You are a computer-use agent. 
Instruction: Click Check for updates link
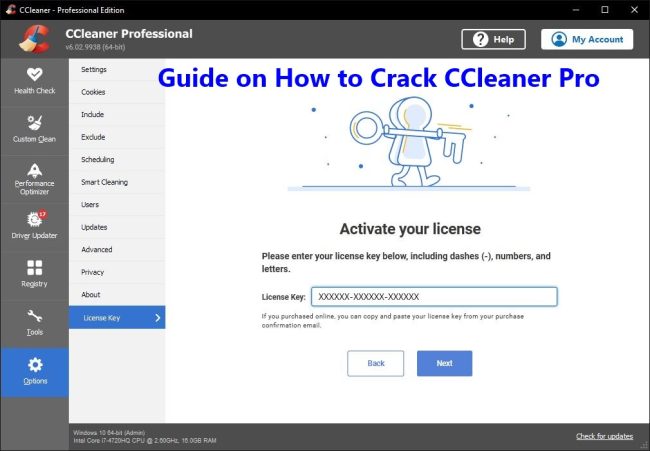coord(604,436)
